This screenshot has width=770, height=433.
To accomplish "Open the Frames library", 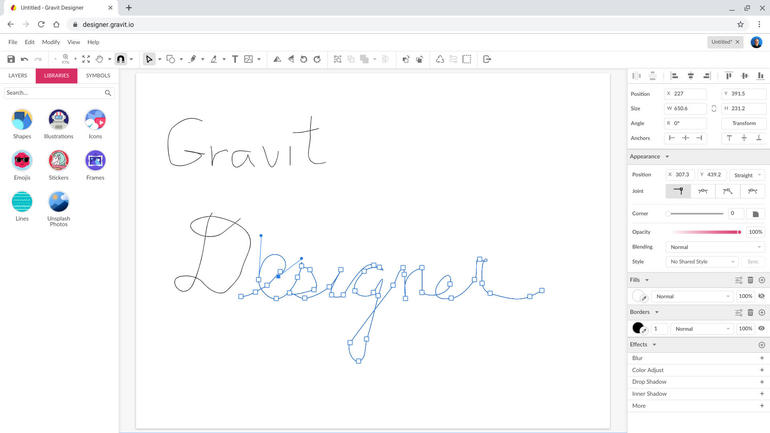I will click(95, 165).
